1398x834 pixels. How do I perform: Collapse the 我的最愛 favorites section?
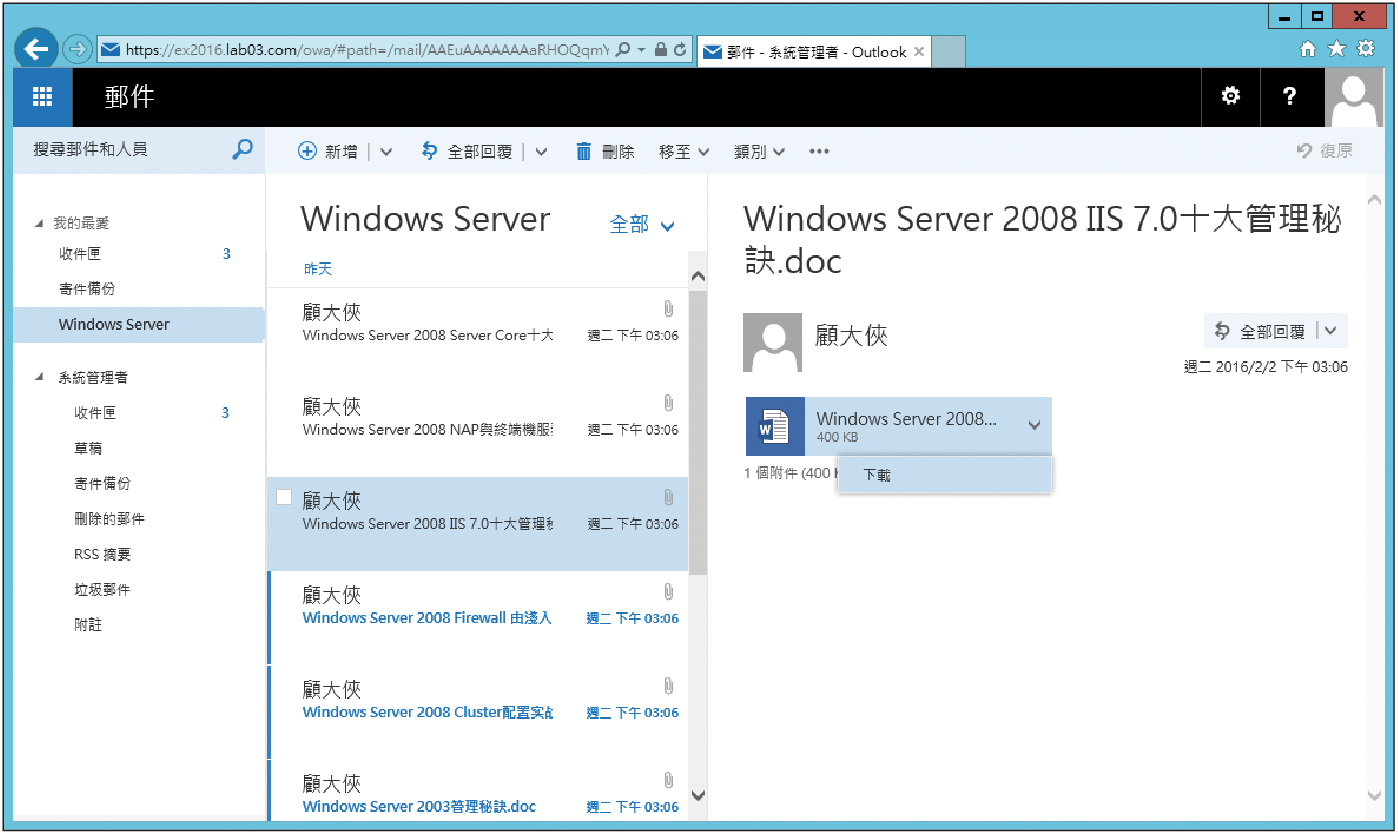[40, 223]
